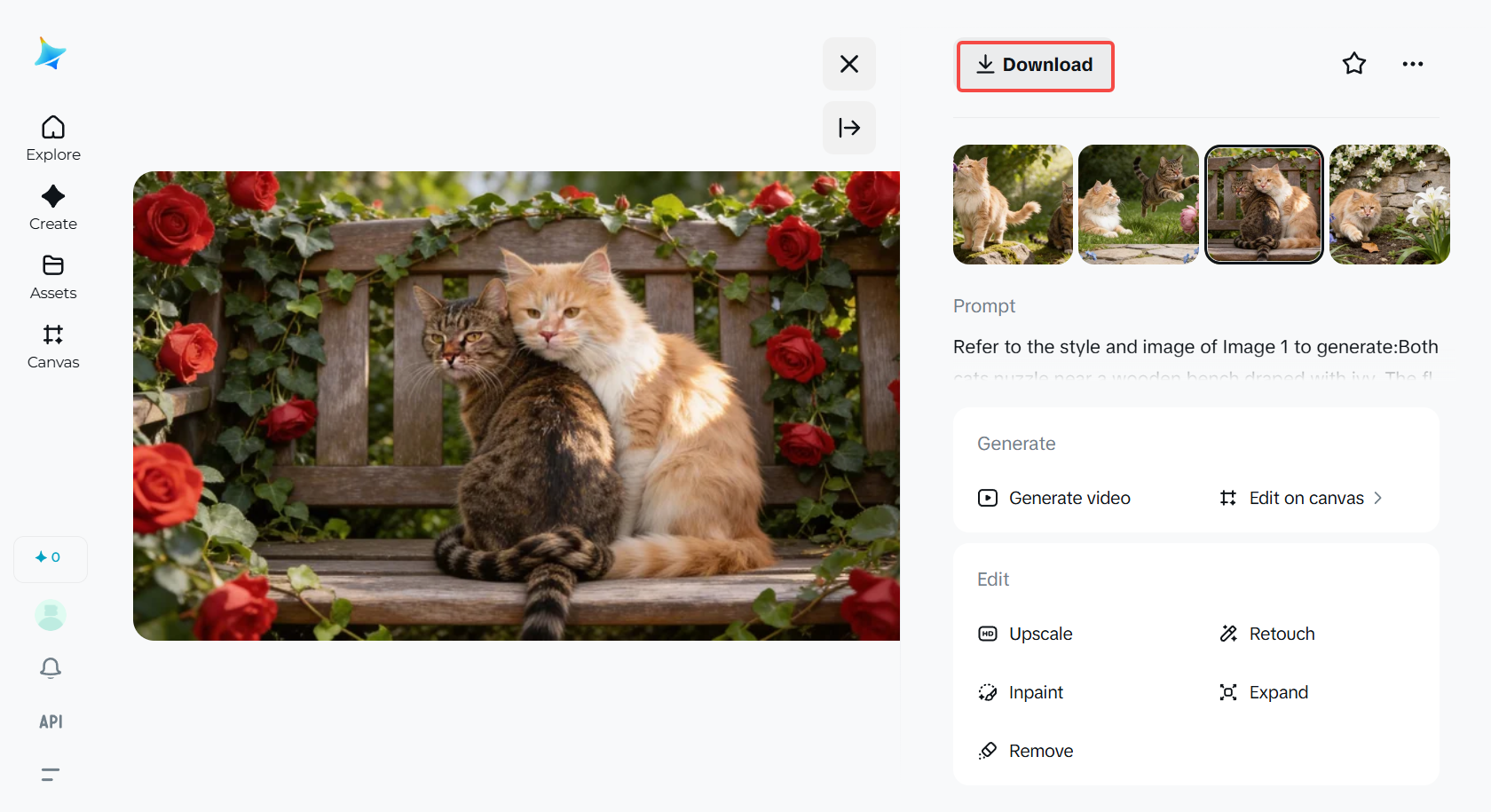This screenshot has width=1491, height=812.
Task: Select the first cat thumbnail
Action: [1013, 204]
